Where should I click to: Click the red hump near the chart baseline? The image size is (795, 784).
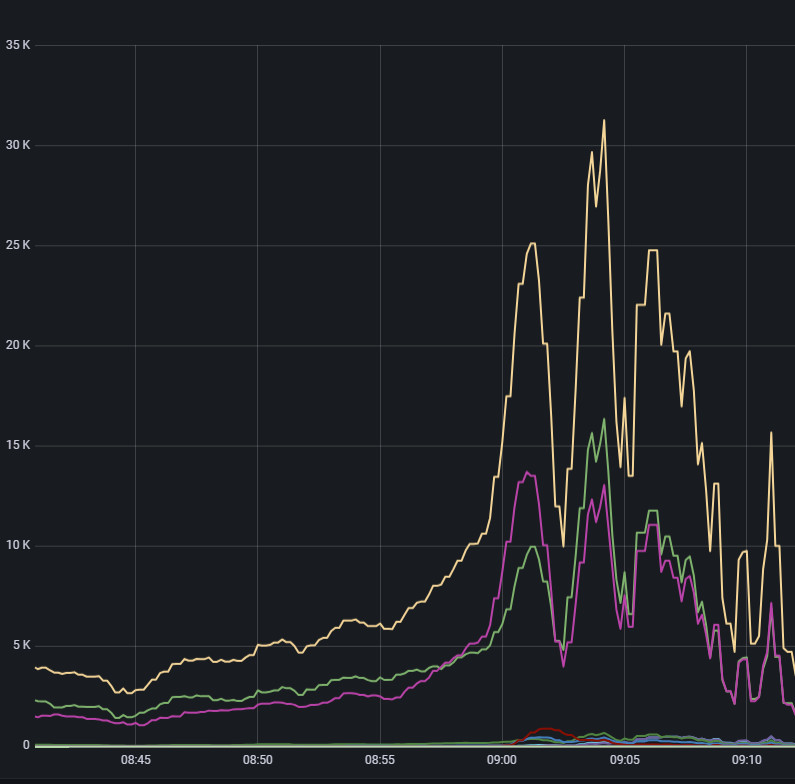tap(545, 729)
